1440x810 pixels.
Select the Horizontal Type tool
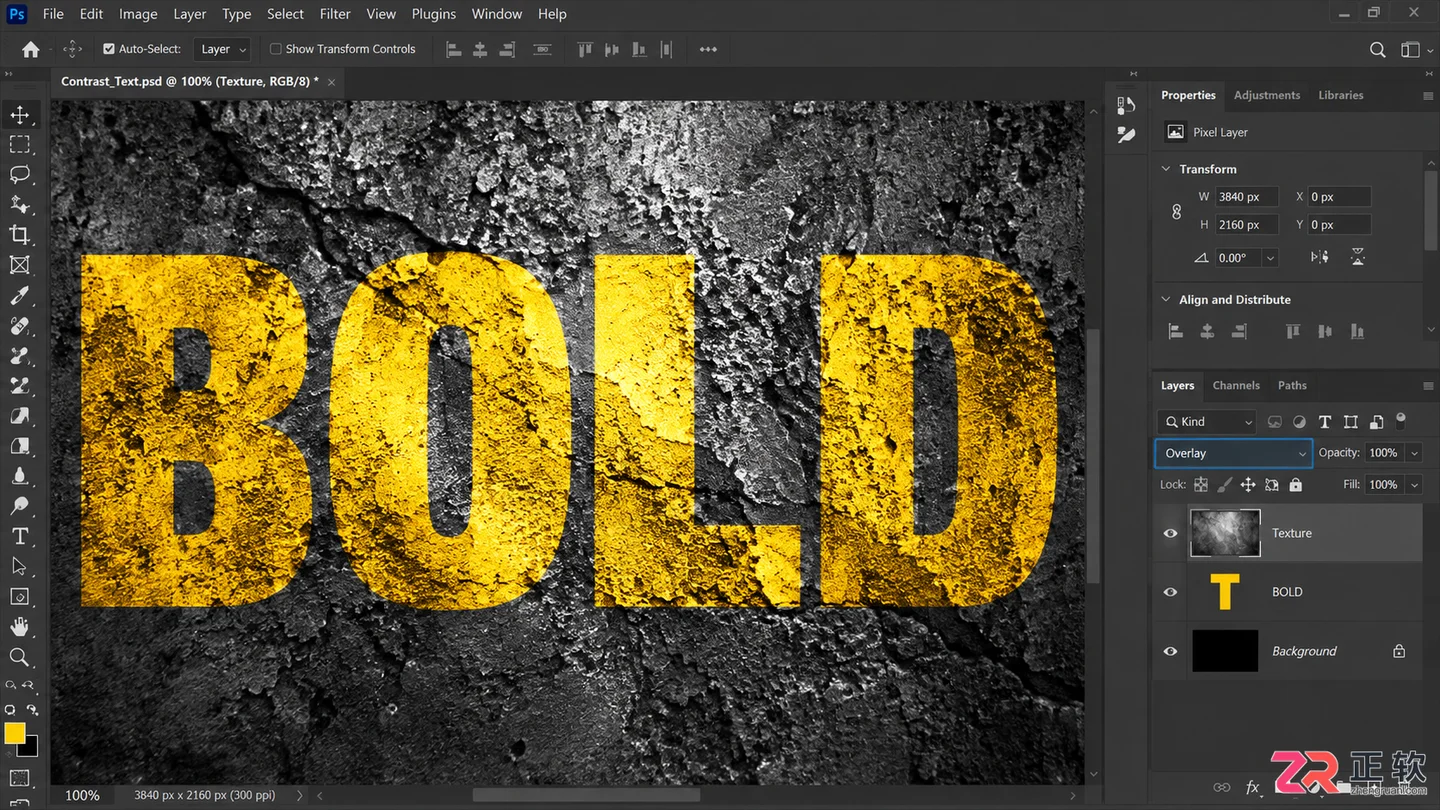[x=20, y=537]
